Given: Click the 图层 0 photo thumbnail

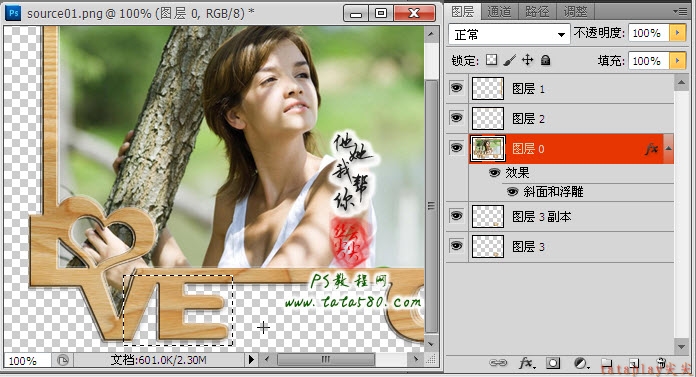Looking at the screenshot, I should click(487, 148).
